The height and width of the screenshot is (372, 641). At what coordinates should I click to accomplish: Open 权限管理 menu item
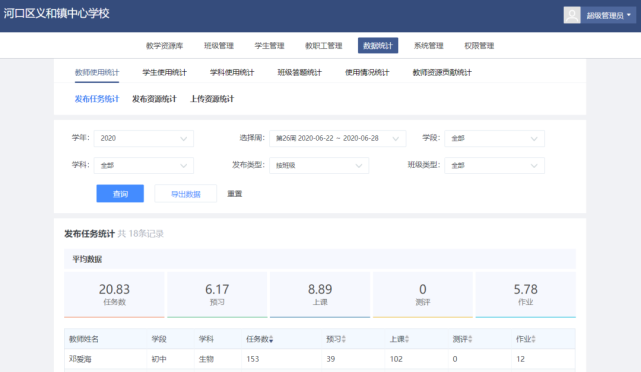click(x=479, y=46)
